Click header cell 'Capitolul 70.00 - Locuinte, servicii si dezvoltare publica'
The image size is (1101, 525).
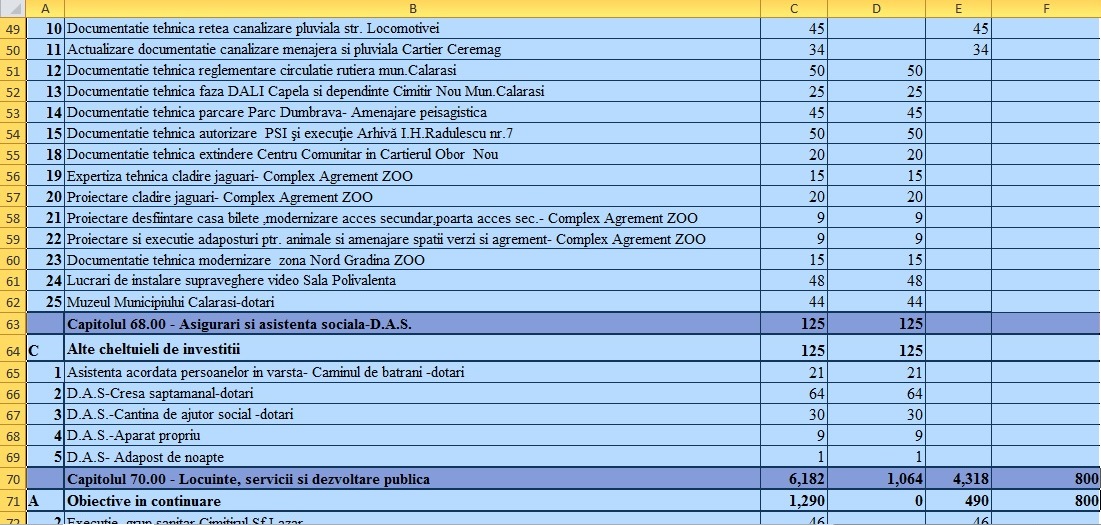pos(412,479)
